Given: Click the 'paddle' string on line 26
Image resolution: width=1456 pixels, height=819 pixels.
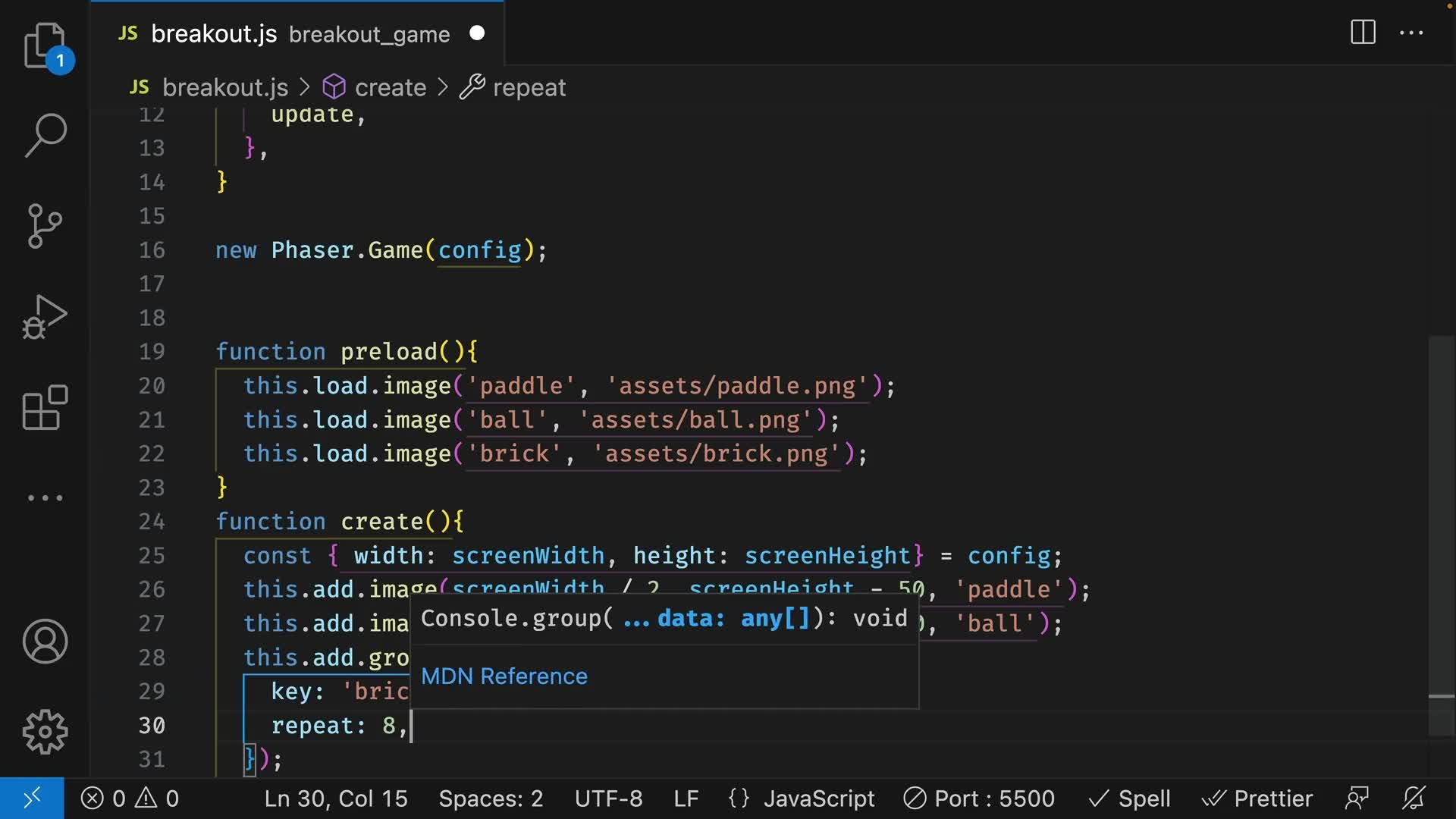Looking at the screenshot, I should (x=1009, y=589).
